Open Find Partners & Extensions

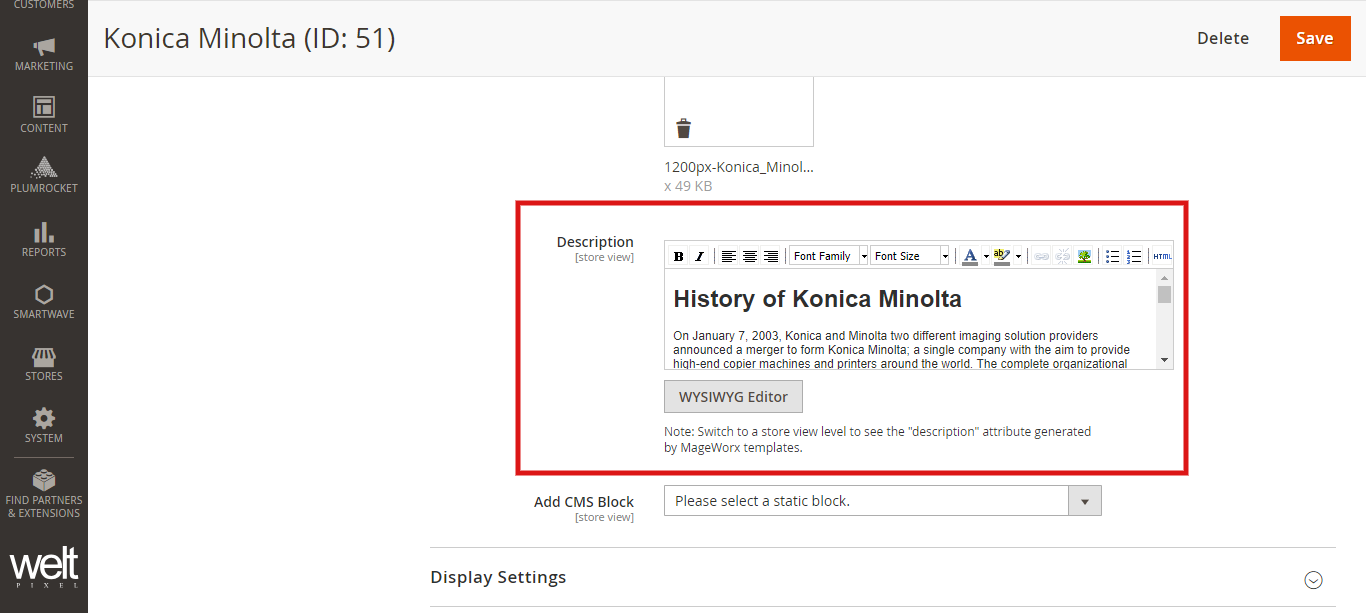click(x=44, y=494)
